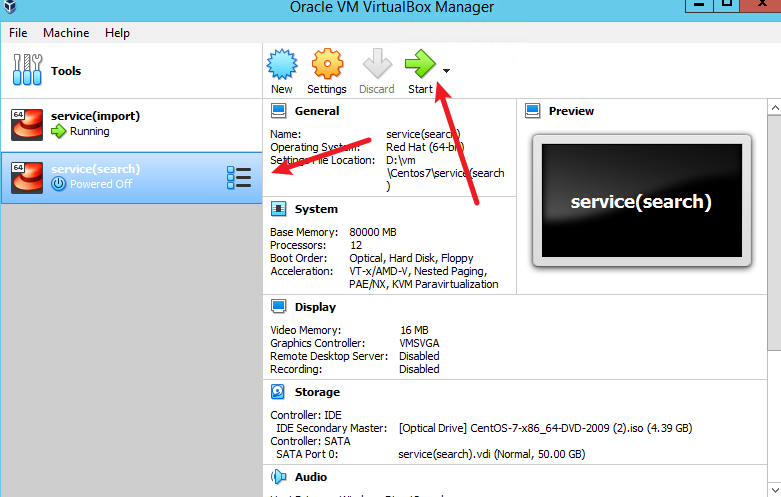781x497 pixels.
Task: Open the service(search) machine tools menu icon
Action: [x=239, y=178]
